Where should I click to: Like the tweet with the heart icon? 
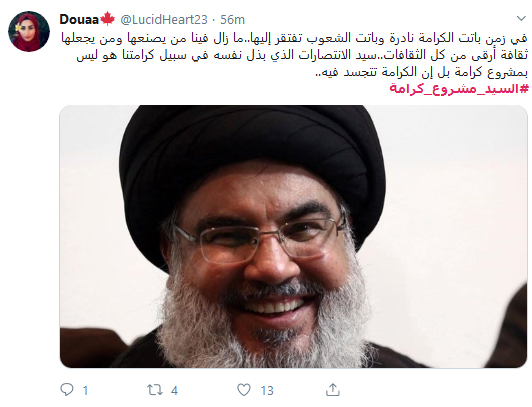point(243,390)
